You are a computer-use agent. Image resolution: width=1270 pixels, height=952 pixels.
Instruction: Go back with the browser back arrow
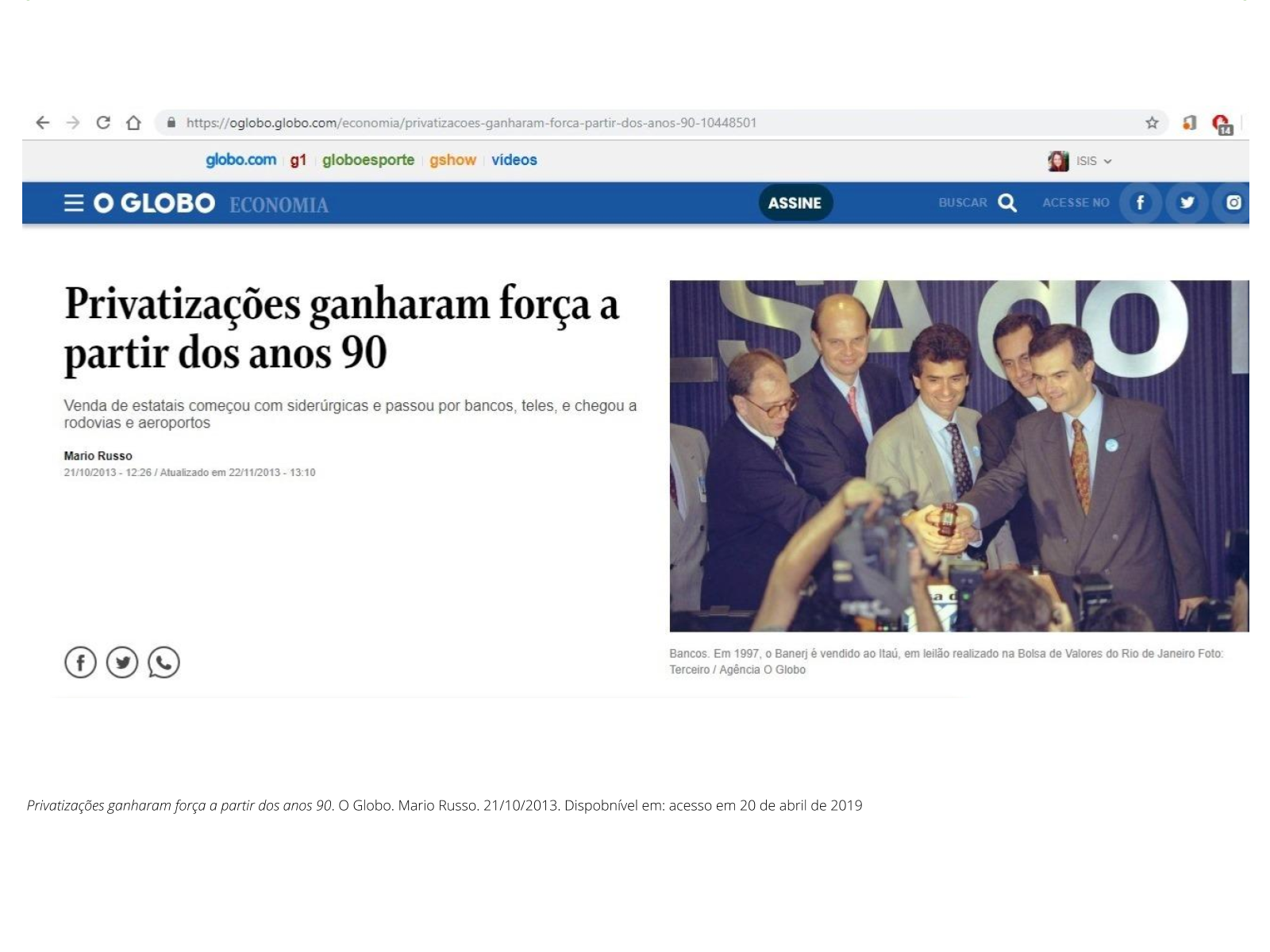click(x=43, y=123)
